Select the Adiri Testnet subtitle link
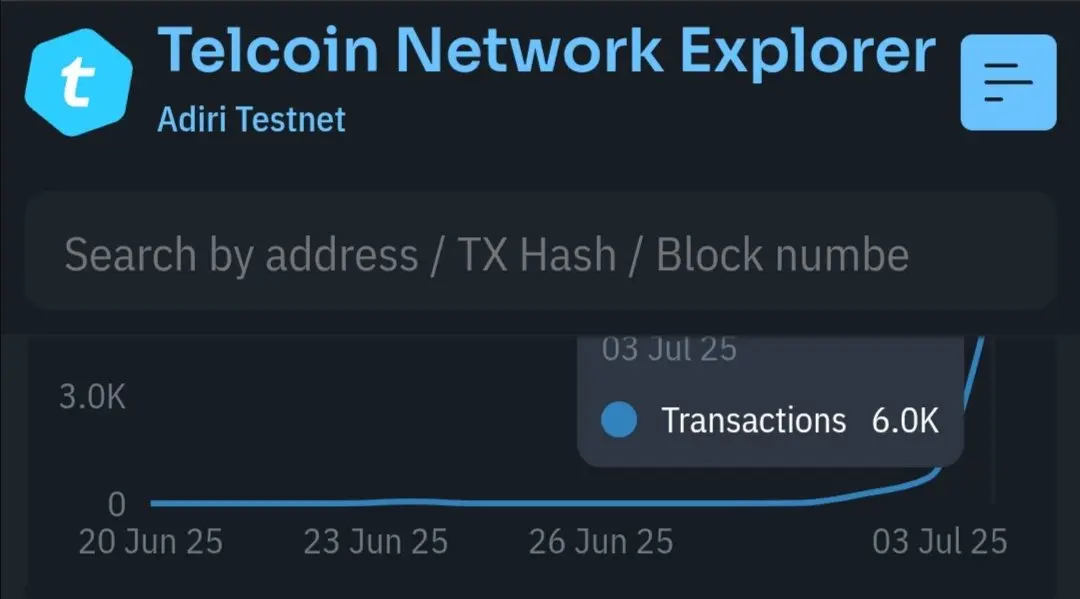The height and width of the screenshot is (599, 1080). coord(251,120)
